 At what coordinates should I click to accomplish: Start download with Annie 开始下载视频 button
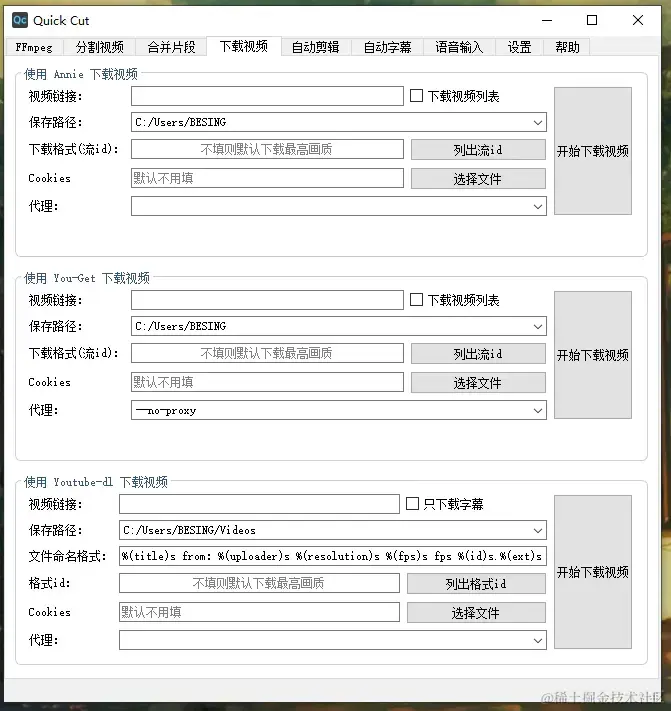(x=593, y=151)
